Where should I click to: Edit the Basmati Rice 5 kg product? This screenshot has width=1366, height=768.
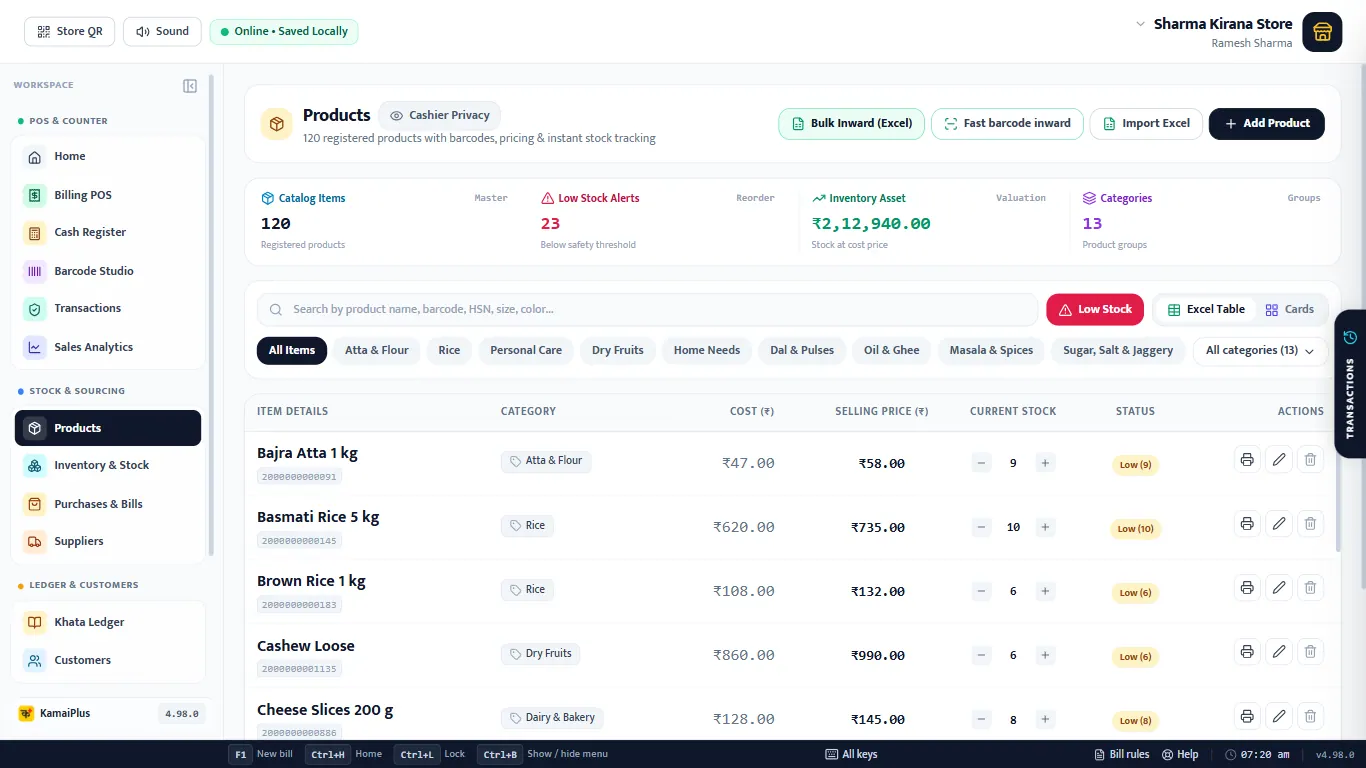coord(1279,524)
